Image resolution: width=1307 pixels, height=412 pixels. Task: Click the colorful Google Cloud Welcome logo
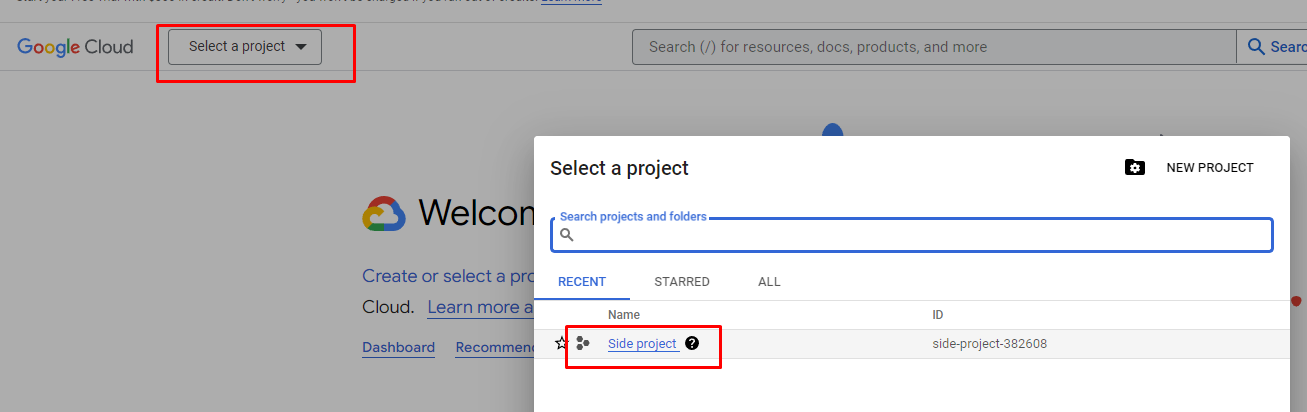click(384, 214)
